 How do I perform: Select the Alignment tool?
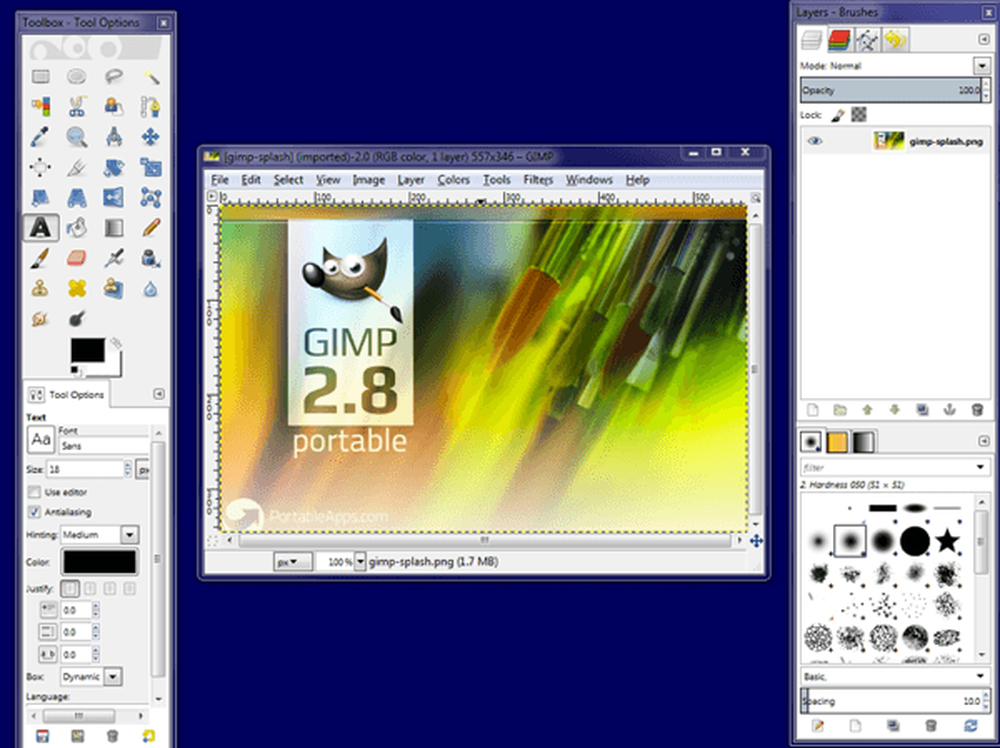point(41,167)
